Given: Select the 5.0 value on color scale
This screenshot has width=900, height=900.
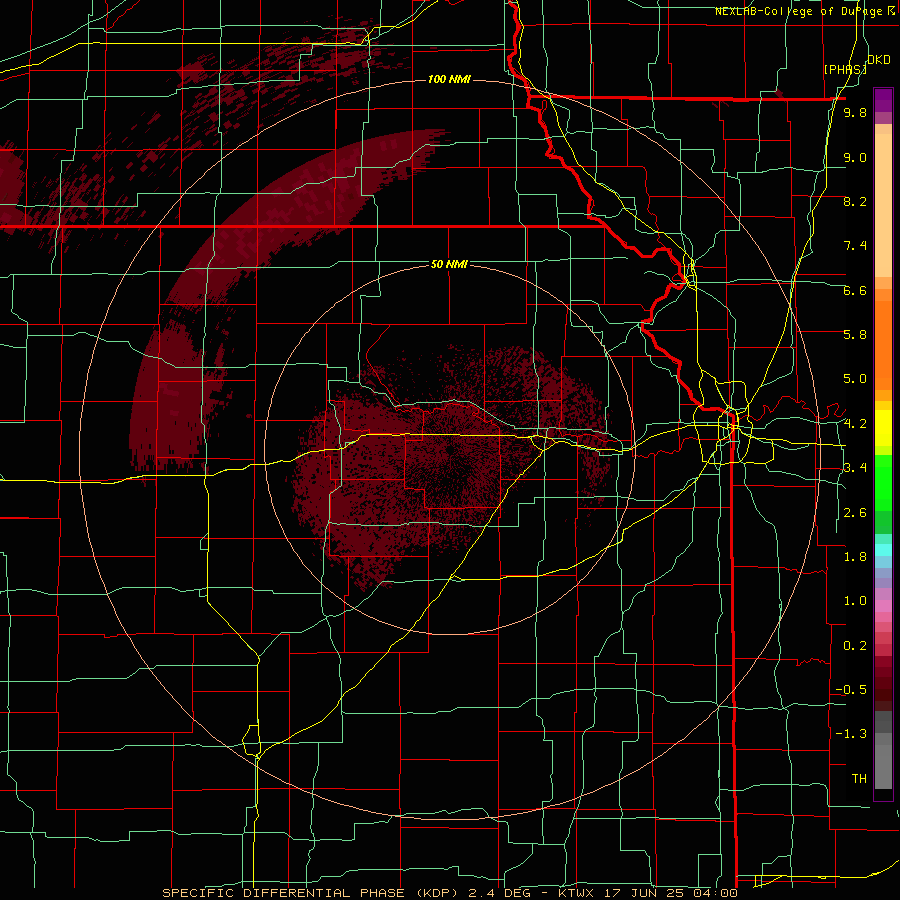Looking at the screenshot, I should coord(855,379).
